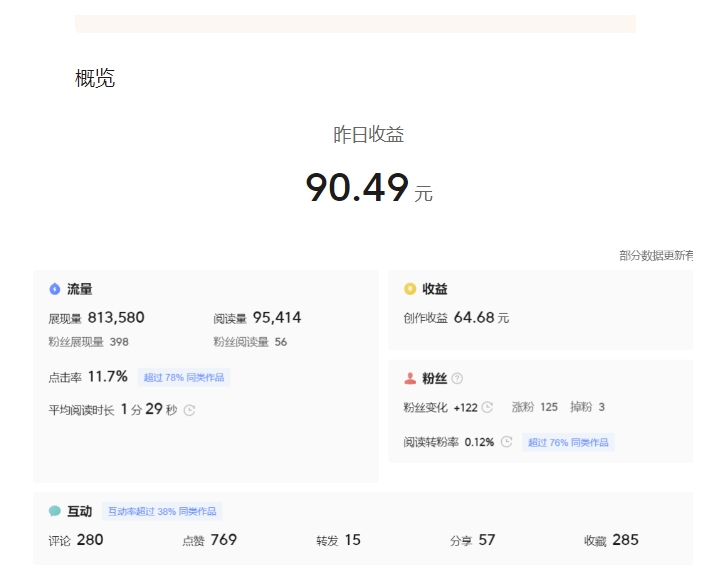Click the blue 流量 droplet icon

[55, 289]
